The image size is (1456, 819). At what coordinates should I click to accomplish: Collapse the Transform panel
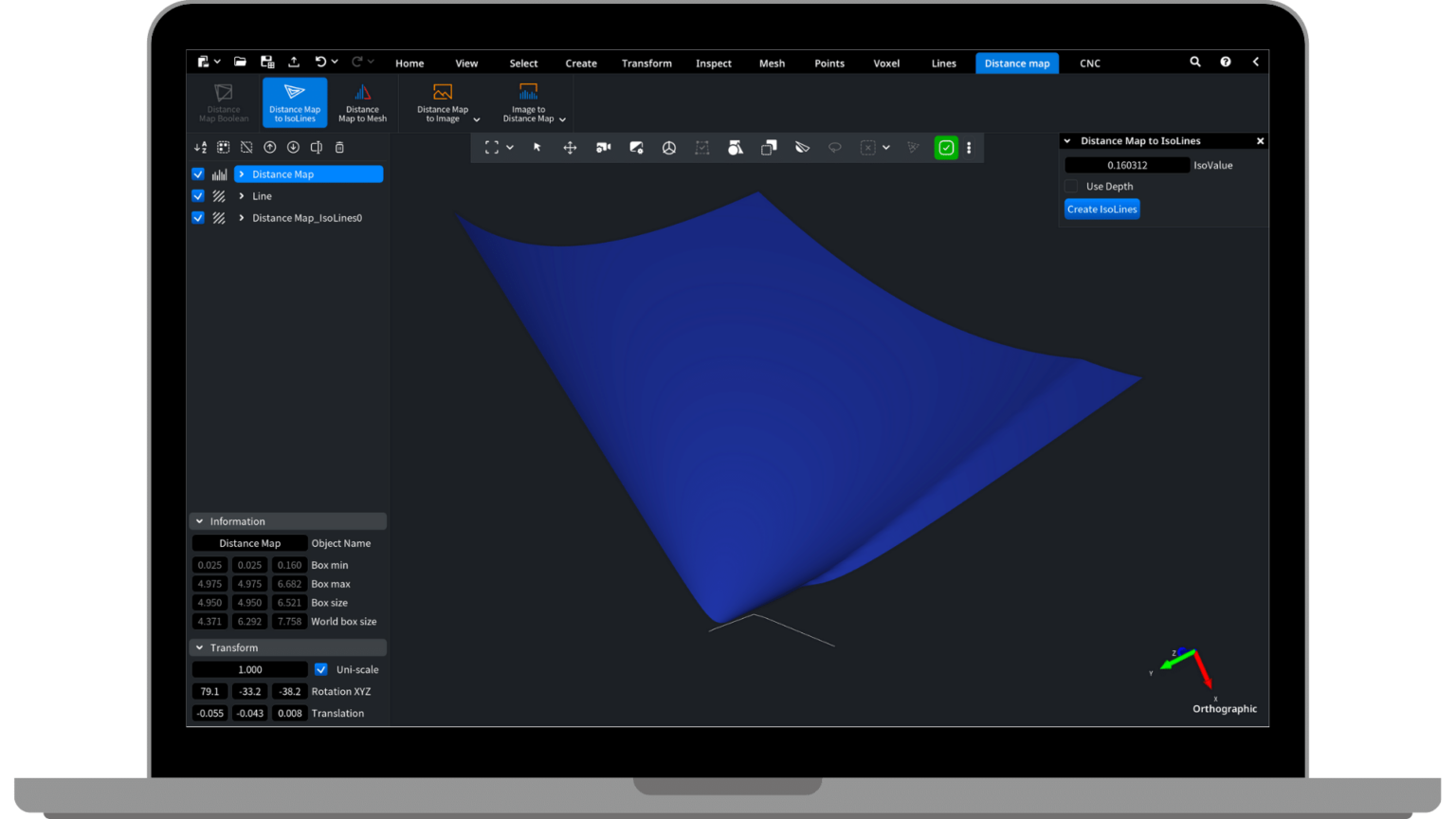(x=199, y=646)
